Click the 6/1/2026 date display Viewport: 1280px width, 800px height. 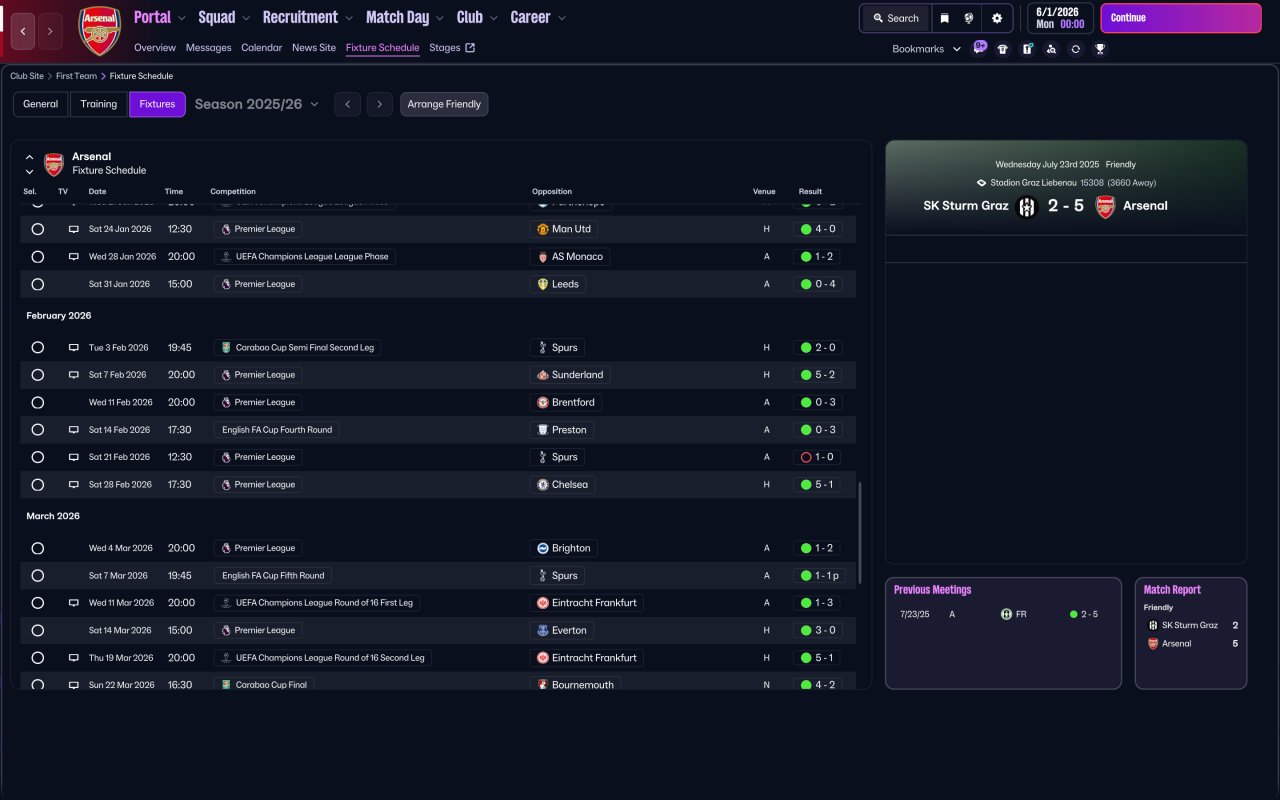click(x=1060, y=18)
